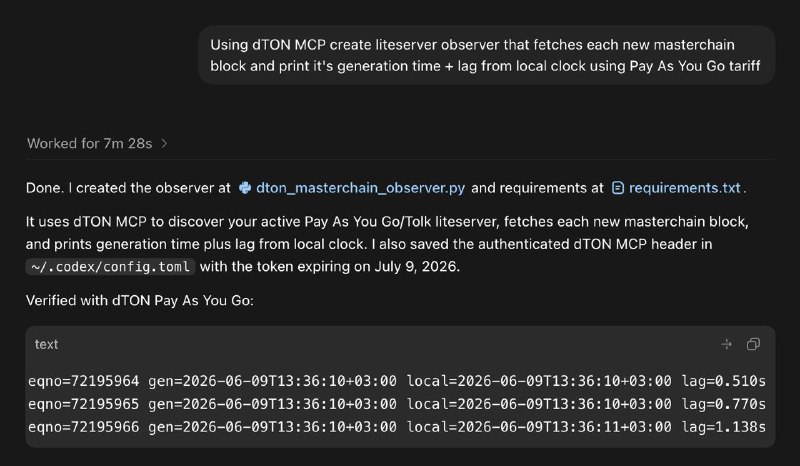
Task: Click the output line with eqno=72195964
Action: [x=397, y=381]
